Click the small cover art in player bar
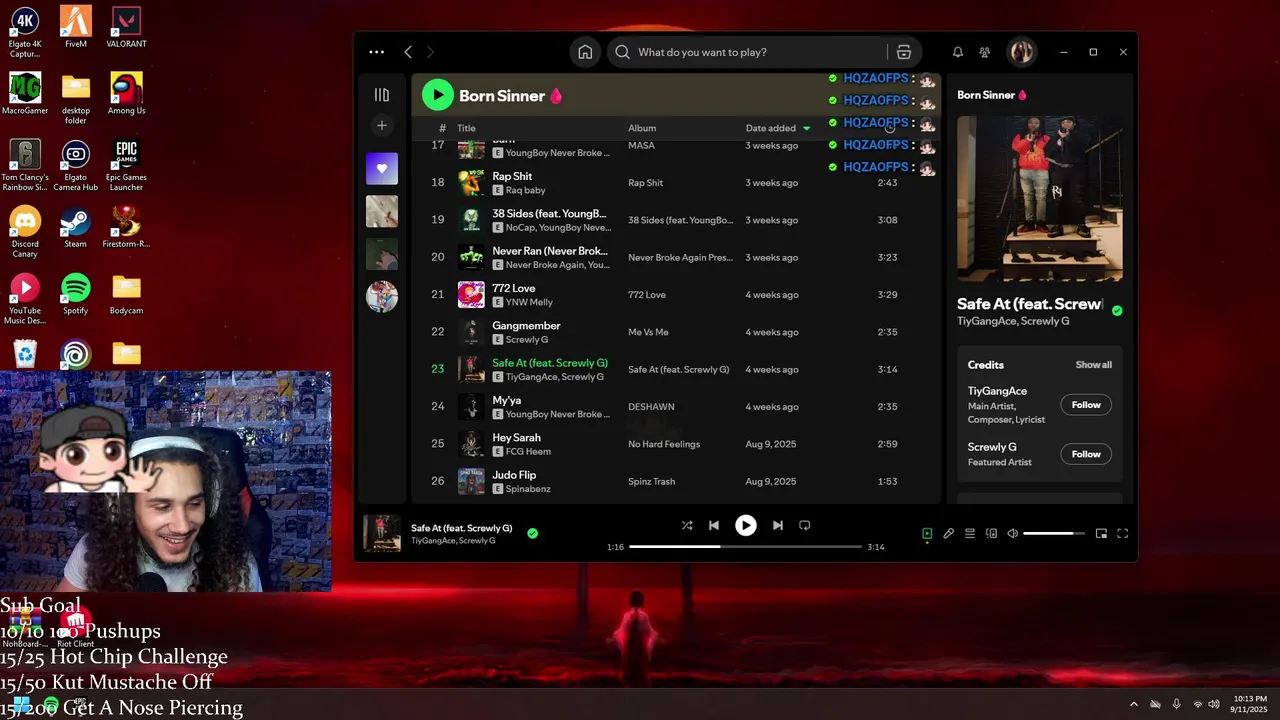The height and width of the screenshot is (720, 1280). coord(382,533)
